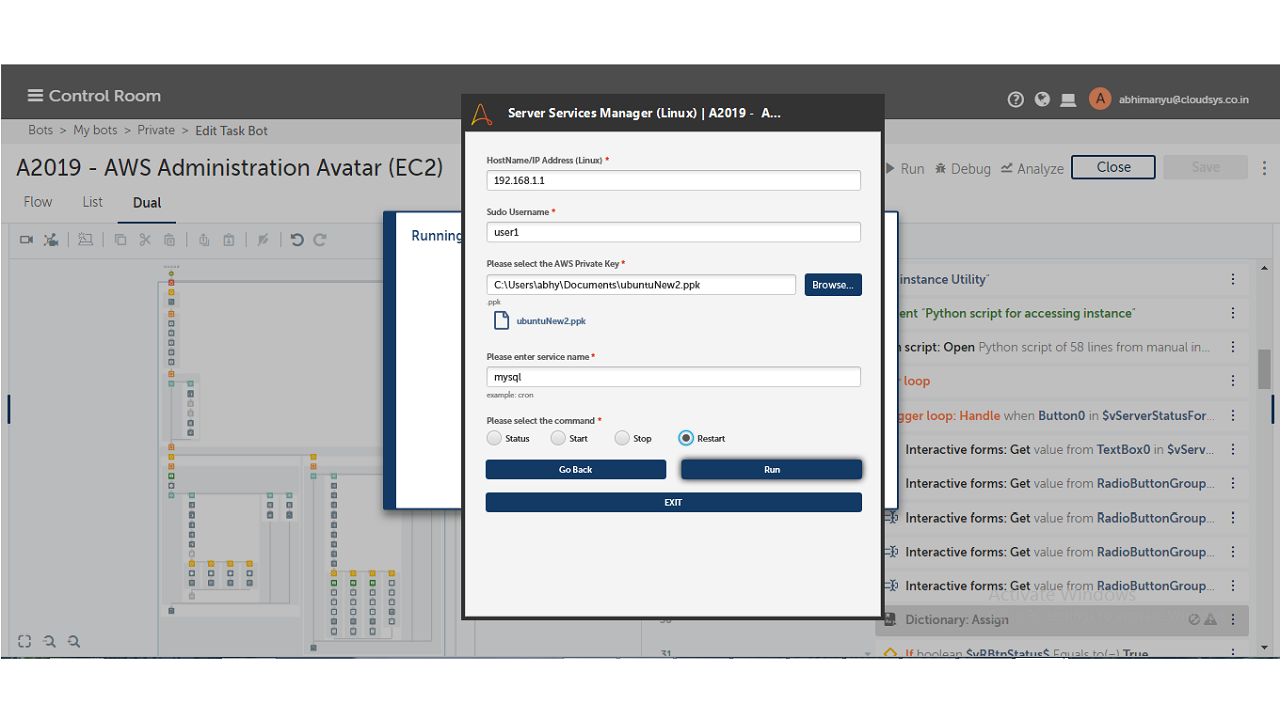
Task: Select the Status radio button
Action: pos(494,438)
